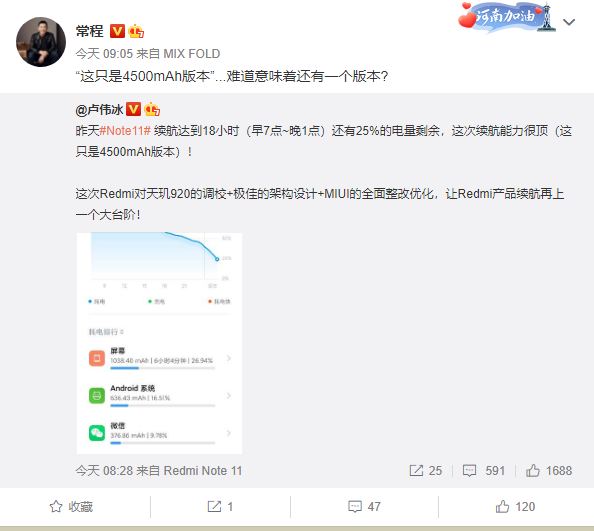
Task: Toggle 收藏 favorite star for this post
Action: [71, 507]
